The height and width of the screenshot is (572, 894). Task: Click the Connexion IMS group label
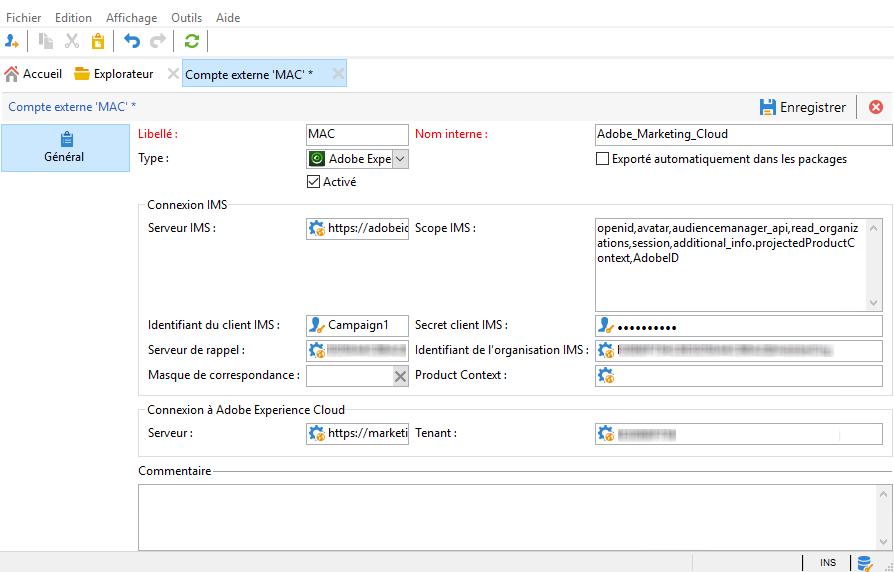(187, 205)
